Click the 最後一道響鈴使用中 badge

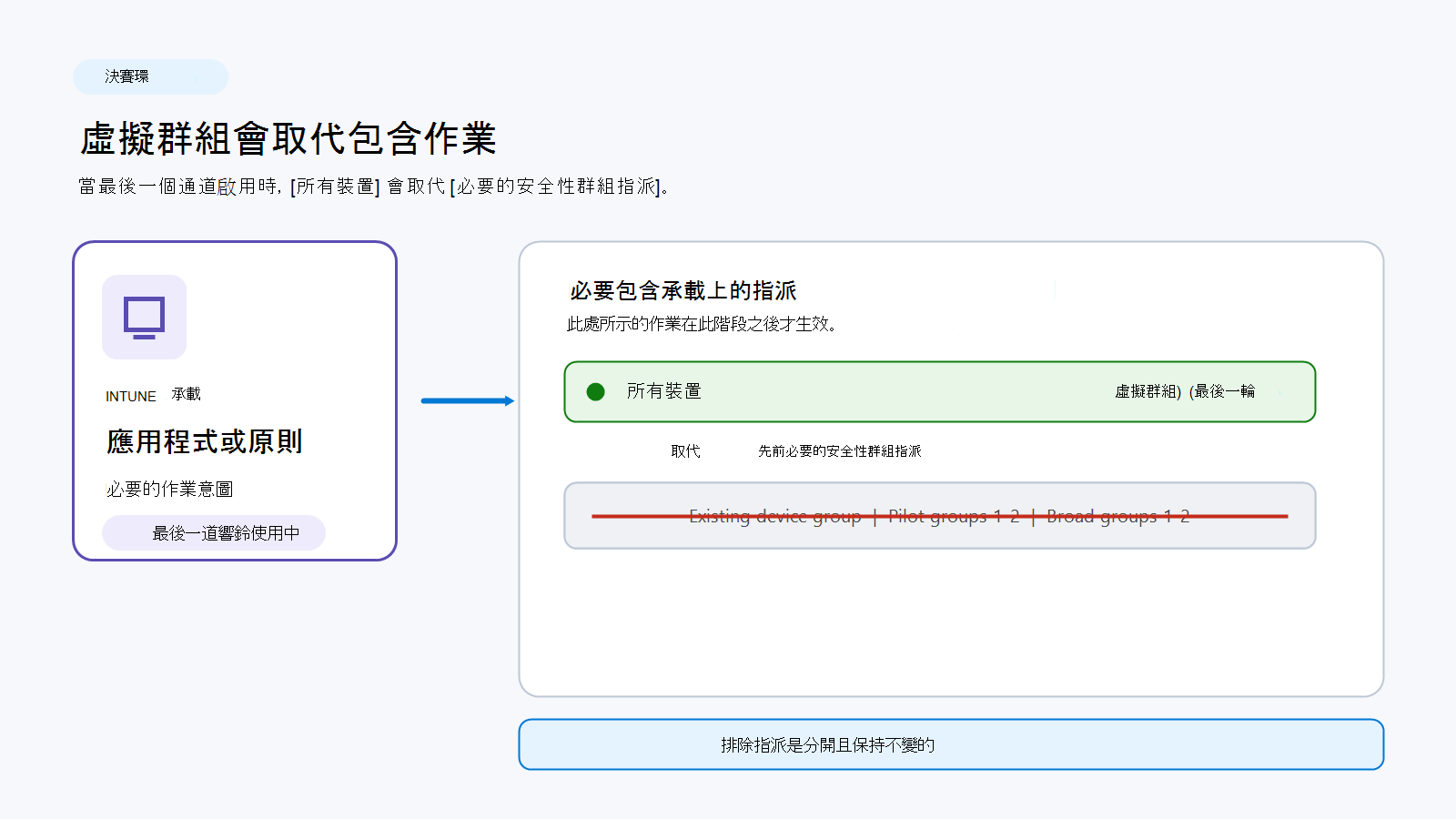(214, 532)
